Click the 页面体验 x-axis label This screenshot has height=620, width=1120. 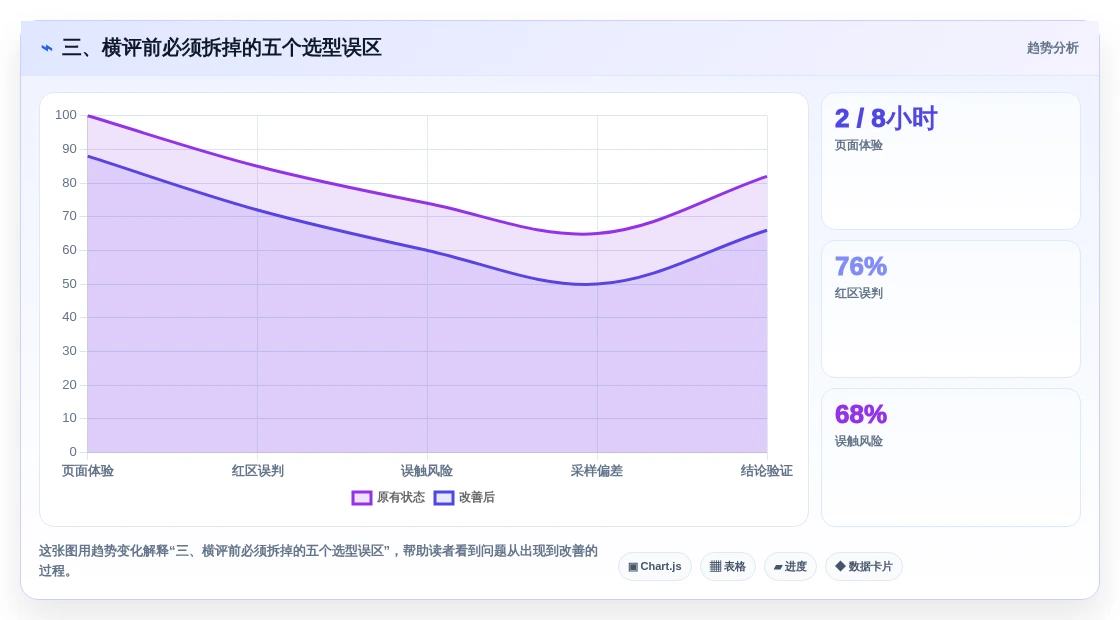pyautogui.click(x=88, y=471)
